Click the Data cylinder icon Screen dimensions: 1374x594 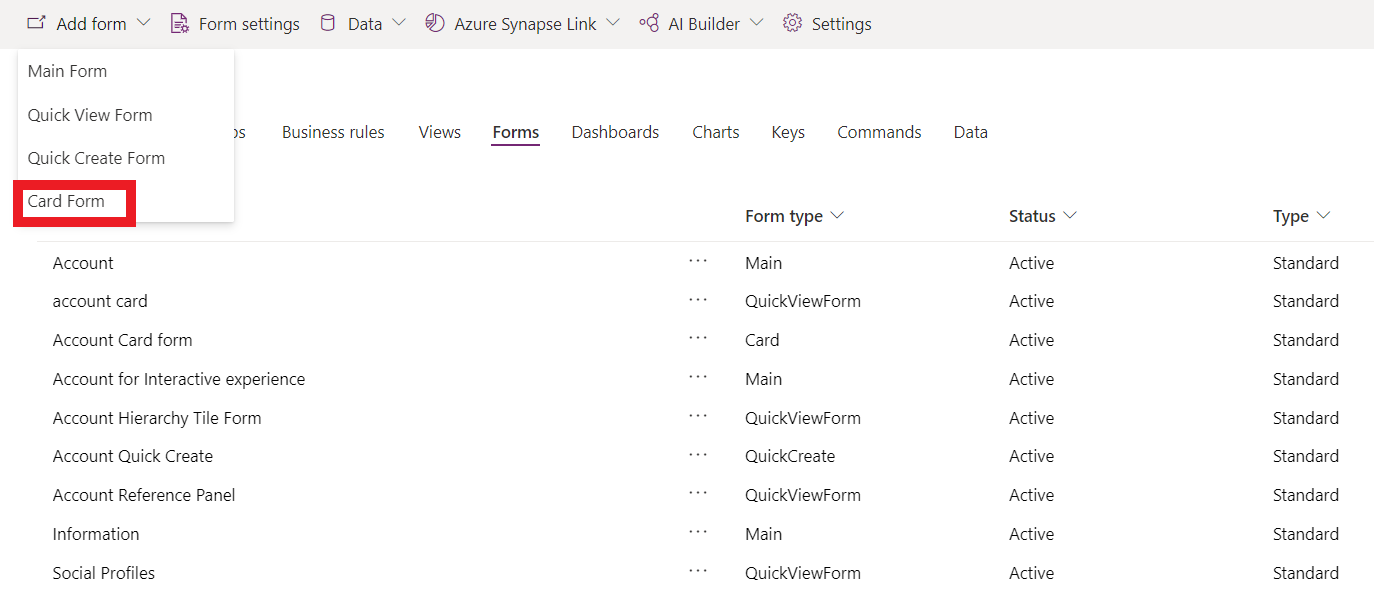point(328,23)
